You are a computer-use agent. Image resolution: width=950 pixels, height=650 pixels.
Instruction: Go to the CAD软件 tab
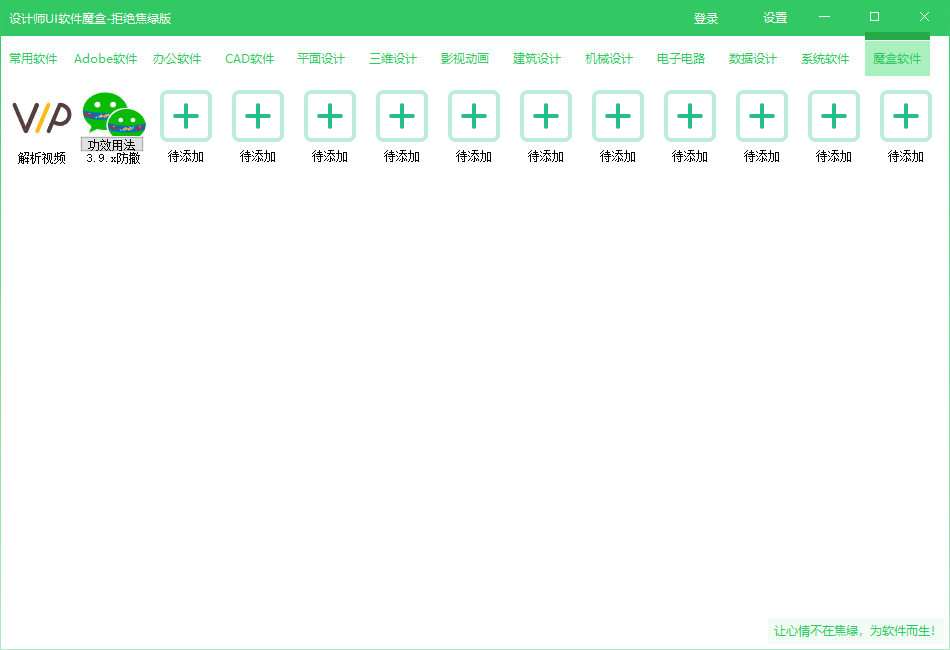click(249, 59)
